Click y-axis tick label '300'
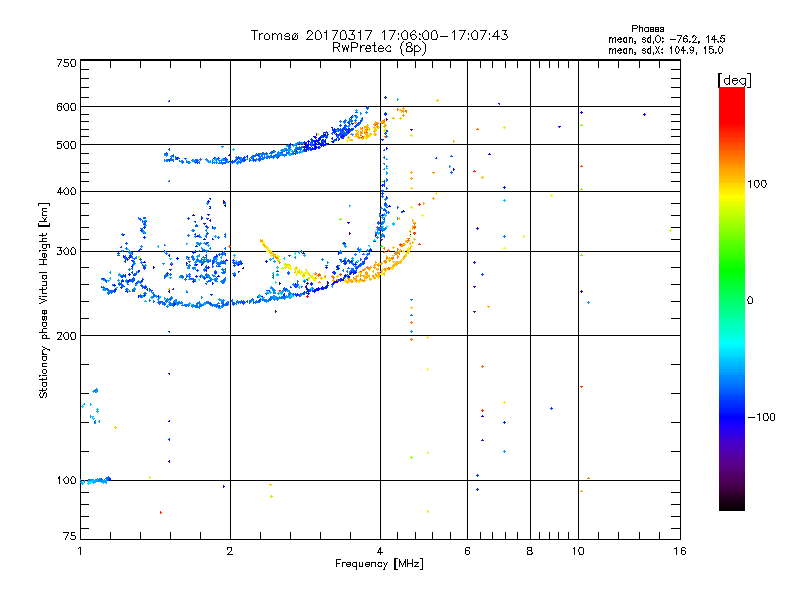The width and height of the screenshot is (800, 600). tap(66, 251)
